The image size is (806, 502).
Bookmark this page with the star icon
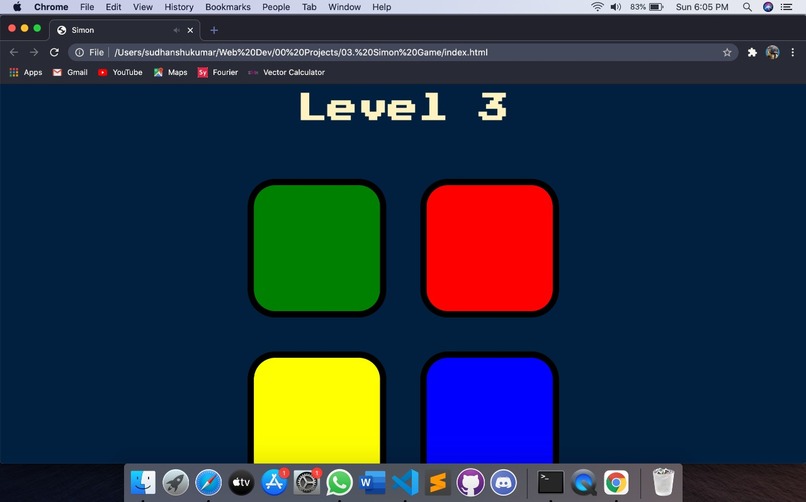(x=727, y=52)
